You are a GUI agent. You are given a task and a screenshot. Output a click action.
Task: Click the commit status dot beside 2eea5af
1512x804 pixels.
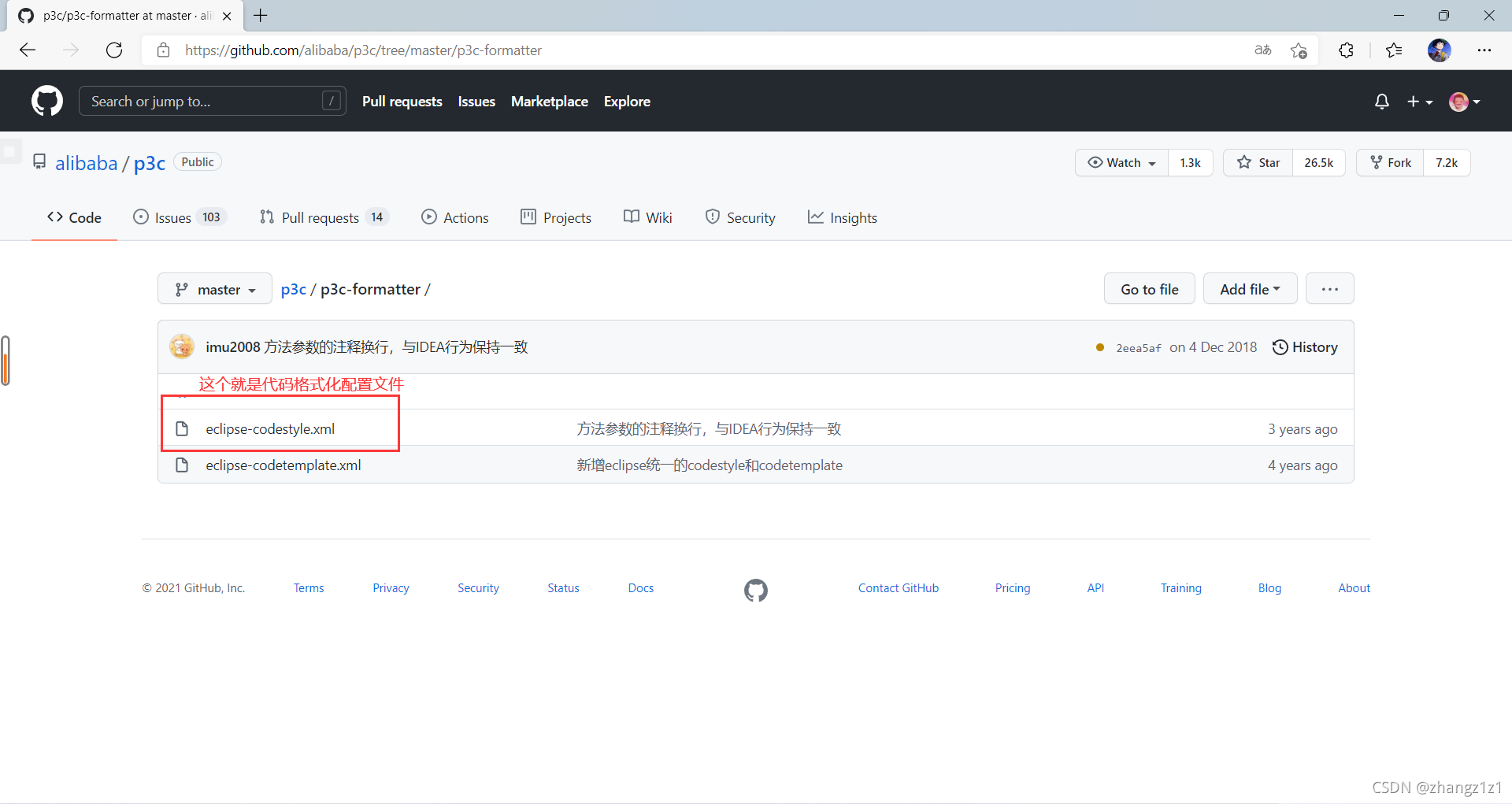[1099, 347]
